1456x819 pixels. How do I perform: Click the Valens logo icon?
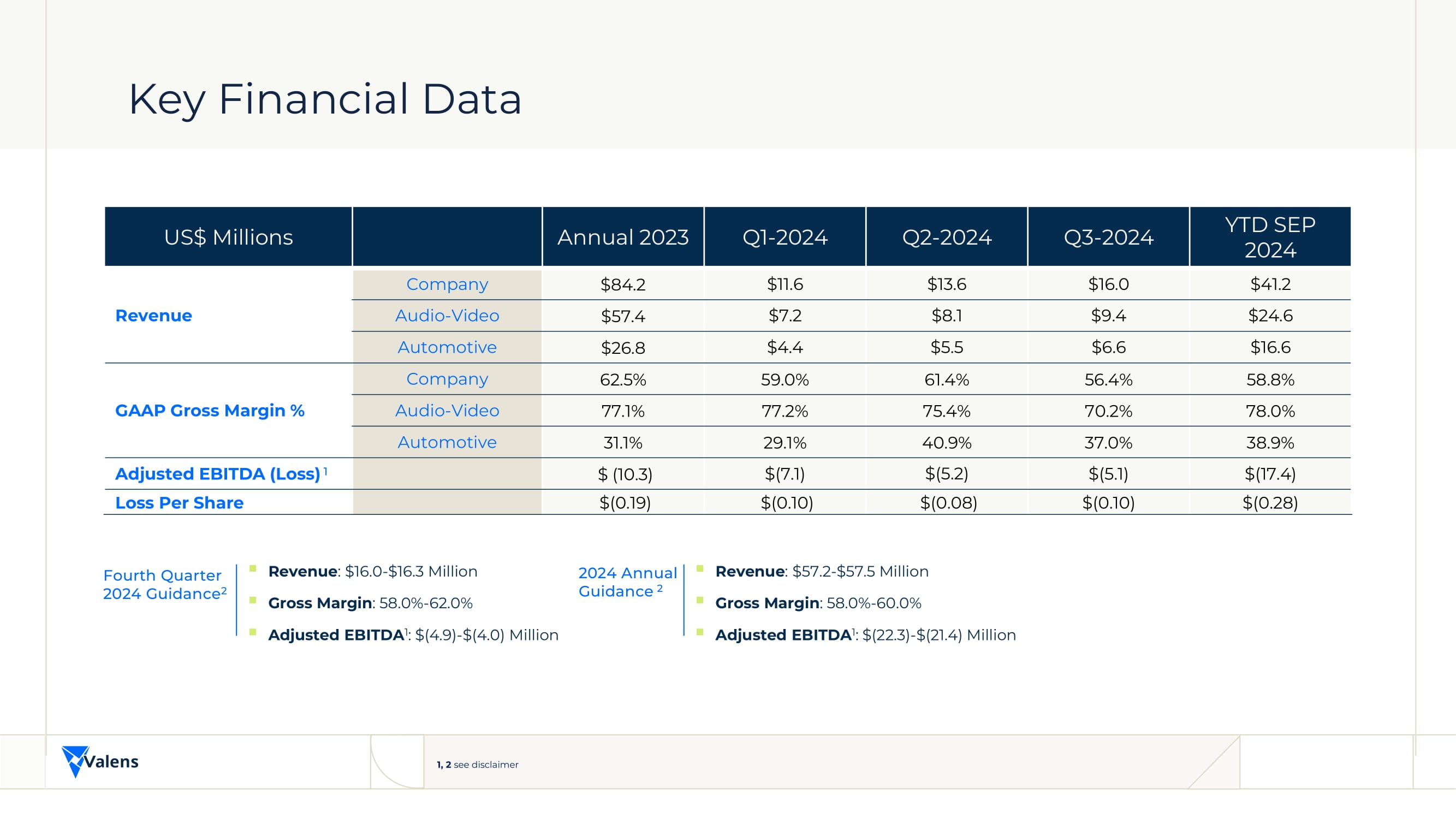click(75, 760)
